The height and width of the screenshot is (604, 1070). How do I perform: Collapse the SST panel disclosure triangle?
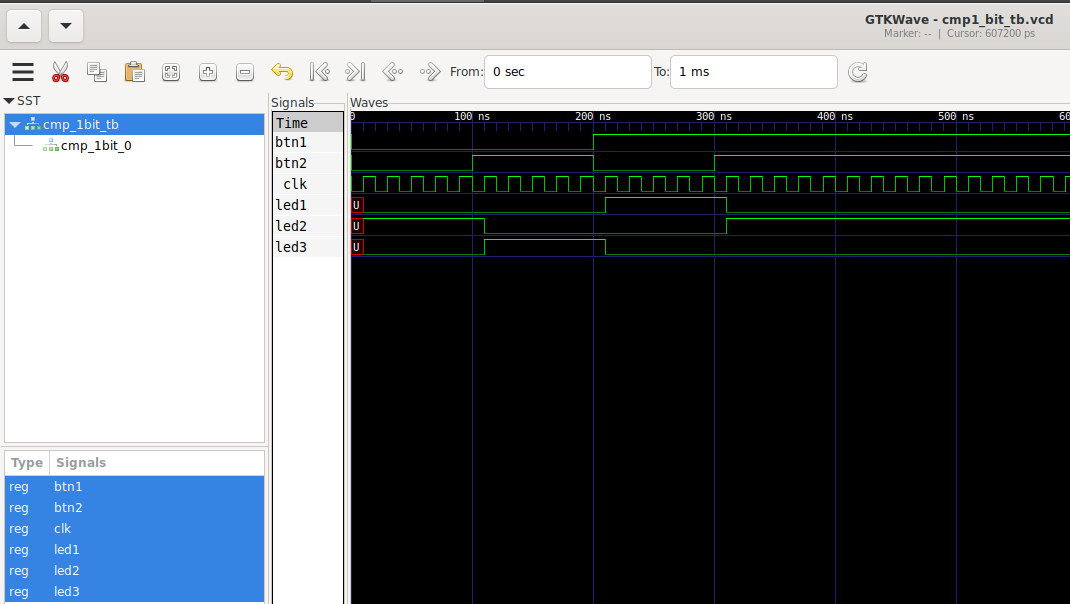click(9, 101)
